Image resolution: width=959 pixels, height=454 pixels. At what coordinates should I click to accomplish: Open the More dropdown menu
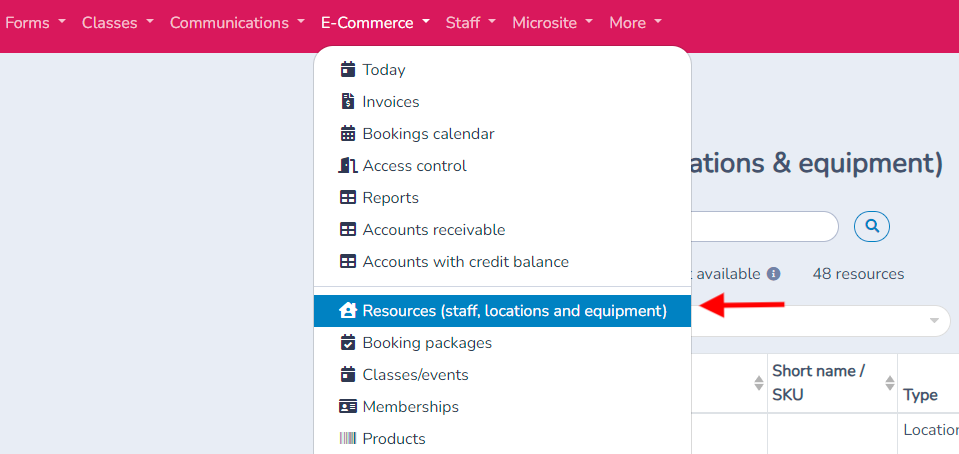click(x=635, y=23)
